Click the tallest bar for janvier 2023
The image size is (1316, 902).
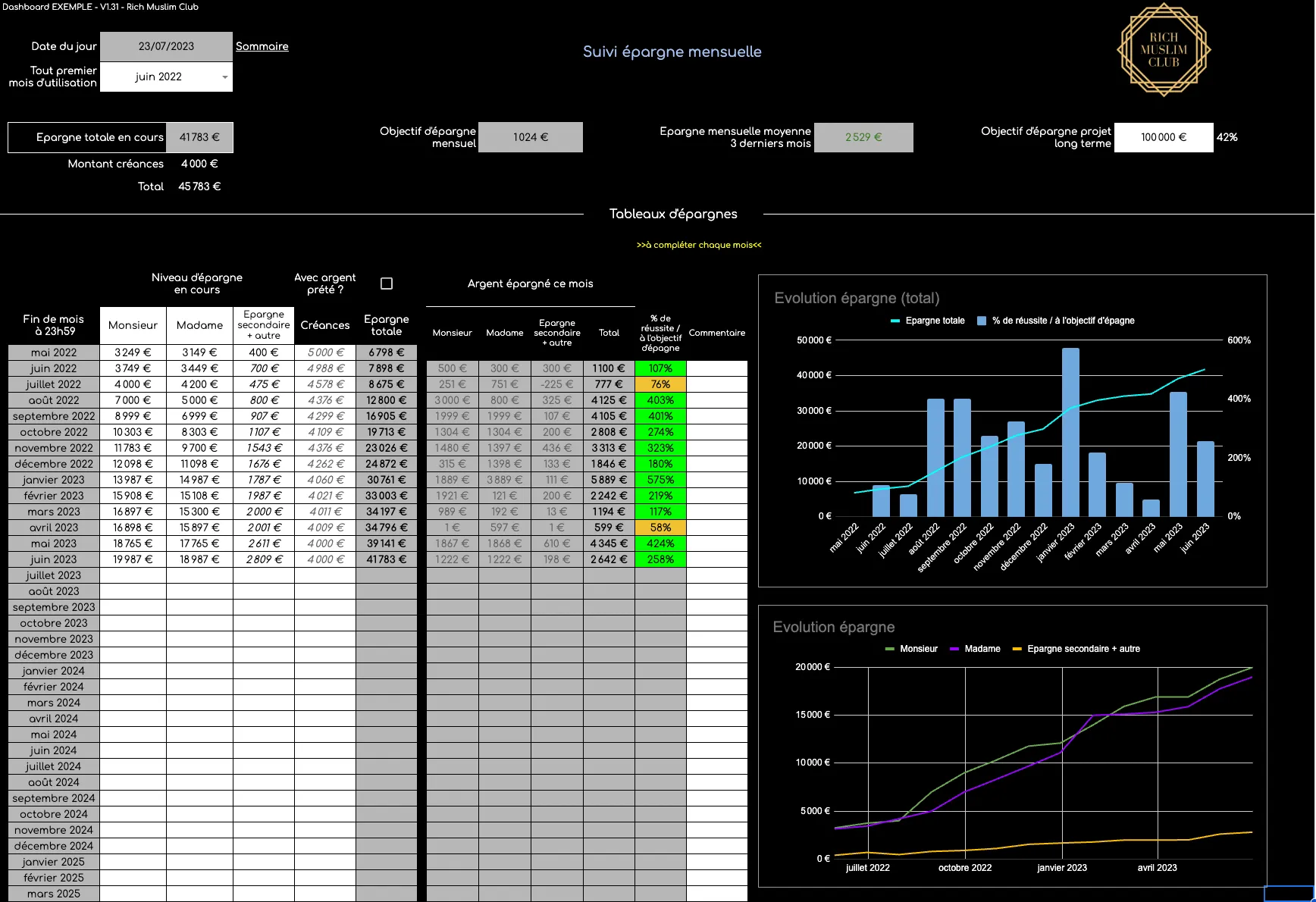click(x=1070, y=432)
